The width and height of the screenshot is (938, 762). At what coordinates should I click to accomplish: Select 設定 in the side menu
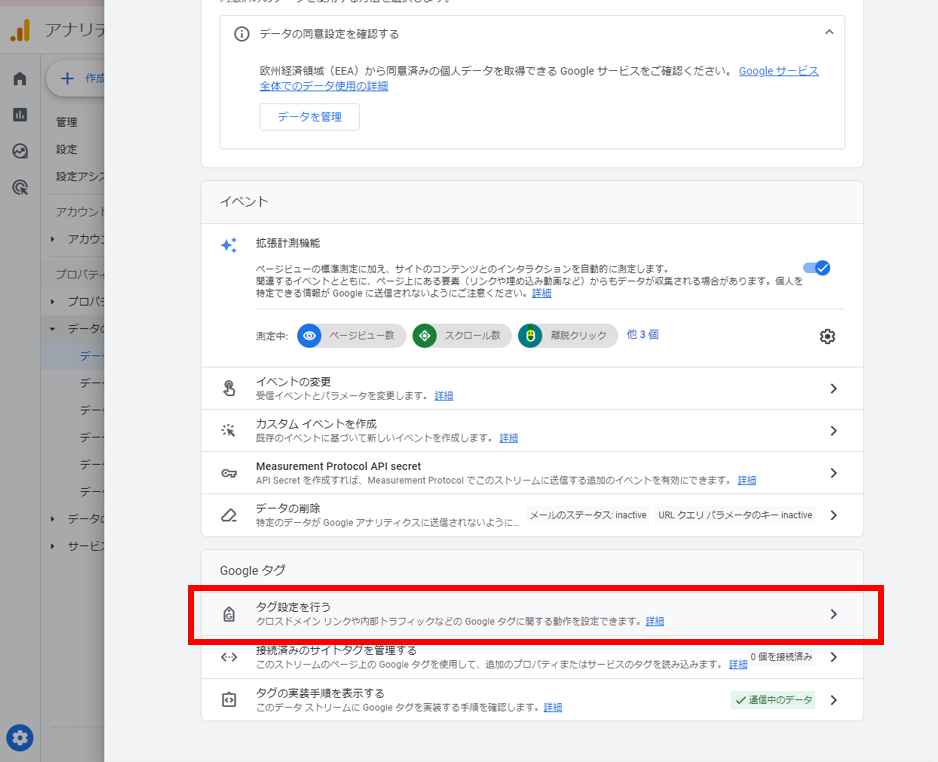coord(66,150)
